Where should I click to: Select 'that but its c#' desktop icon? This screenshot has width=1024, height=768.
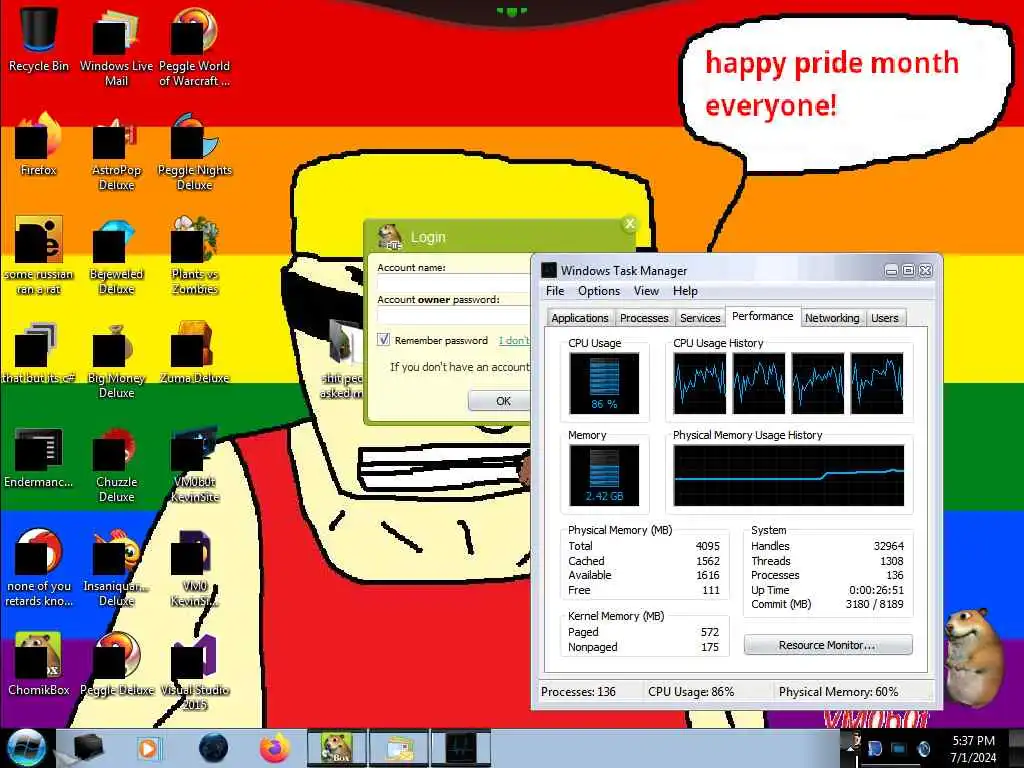click(x=39, y=353)
